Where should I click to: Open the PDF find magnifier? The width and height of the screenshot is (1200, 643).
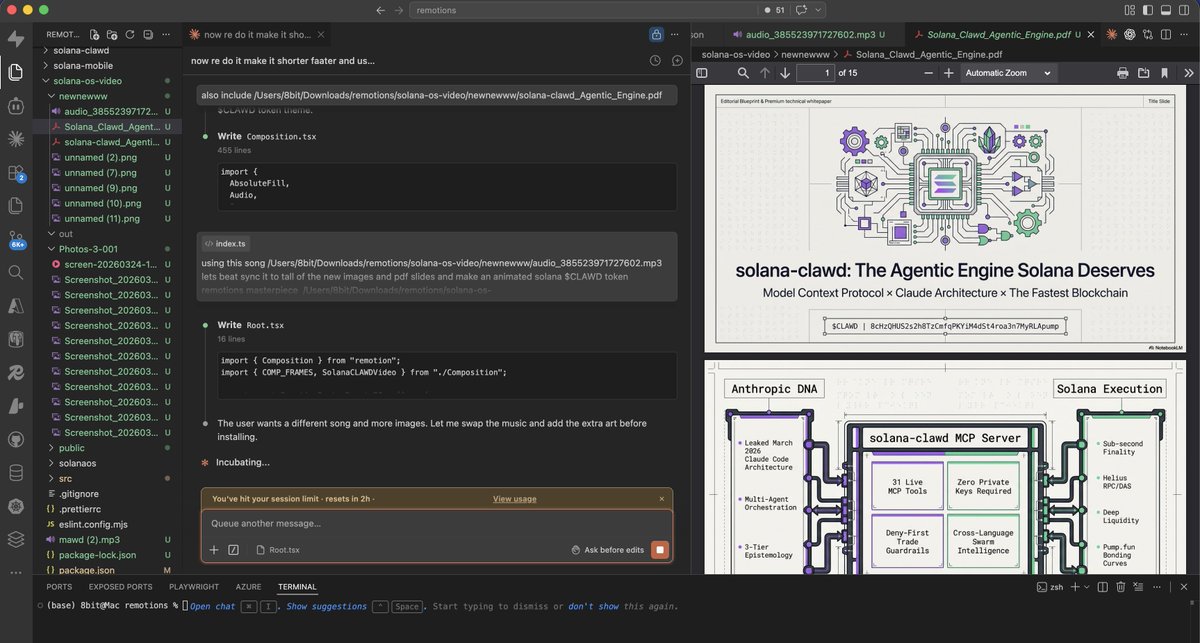pyautogui.click(x=743, y=73)
